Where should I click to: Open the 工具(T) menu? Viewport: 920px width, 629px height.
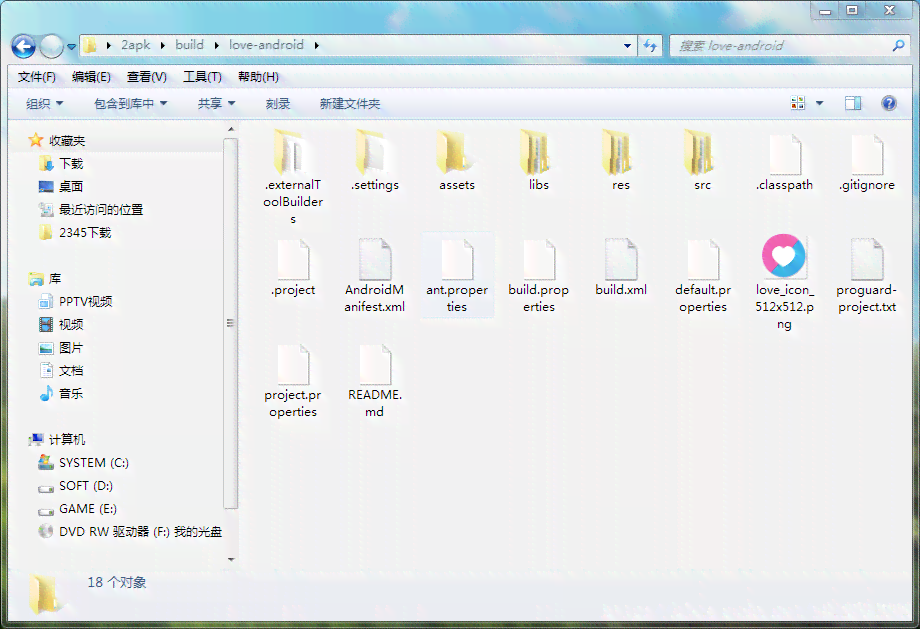pyautogui.click(x=202, y=77)
